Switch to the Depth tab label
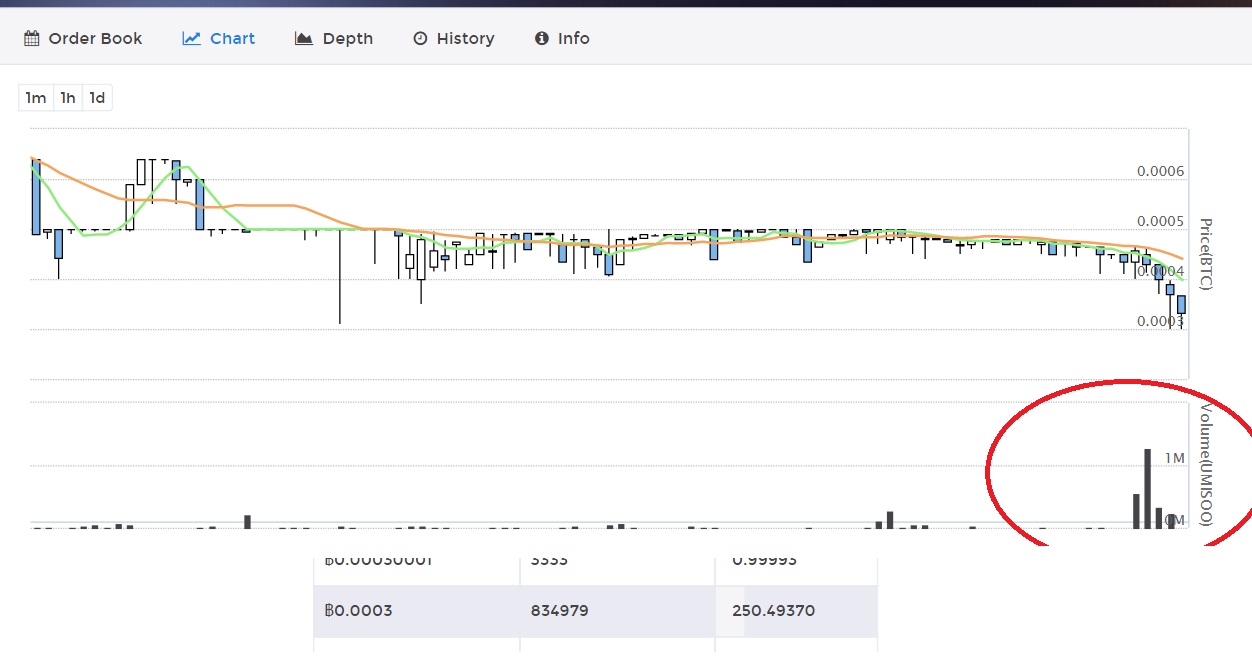Screen dimensions: 1252x658 click(x=347, y=39)
